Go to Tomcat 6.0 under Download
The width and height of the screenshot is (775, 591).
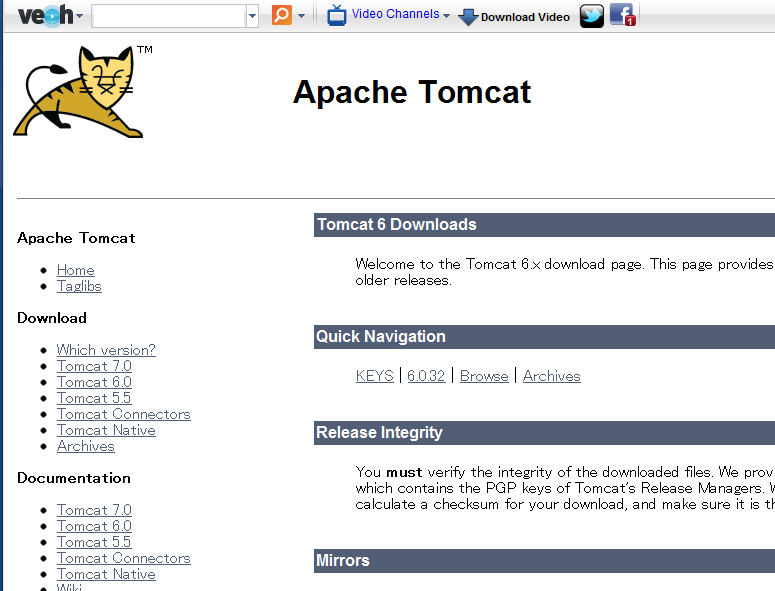[x=94, y=382]
